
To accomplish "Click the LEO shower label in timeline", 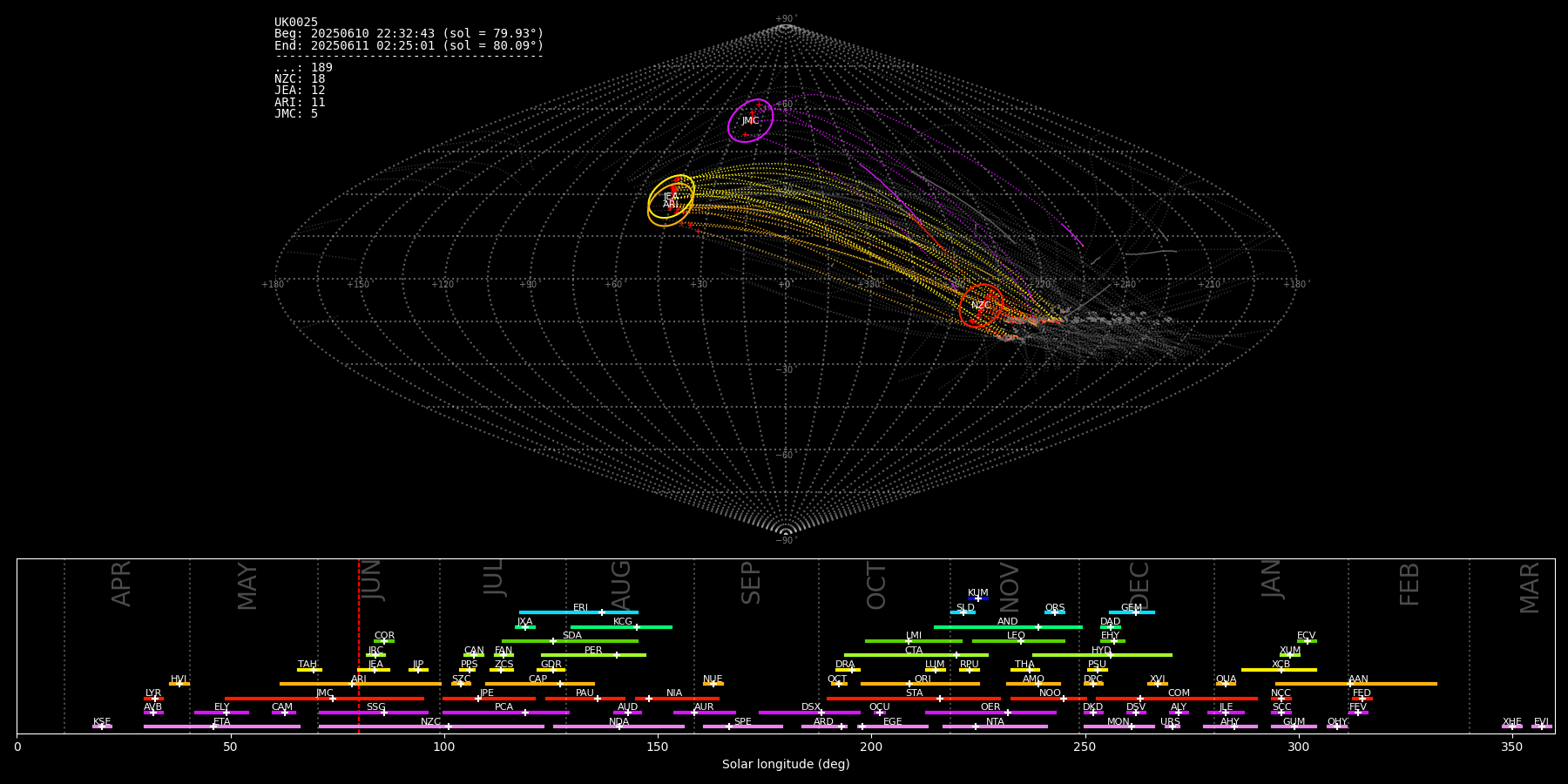I will pyautogui.click(x=1017, y=636).
